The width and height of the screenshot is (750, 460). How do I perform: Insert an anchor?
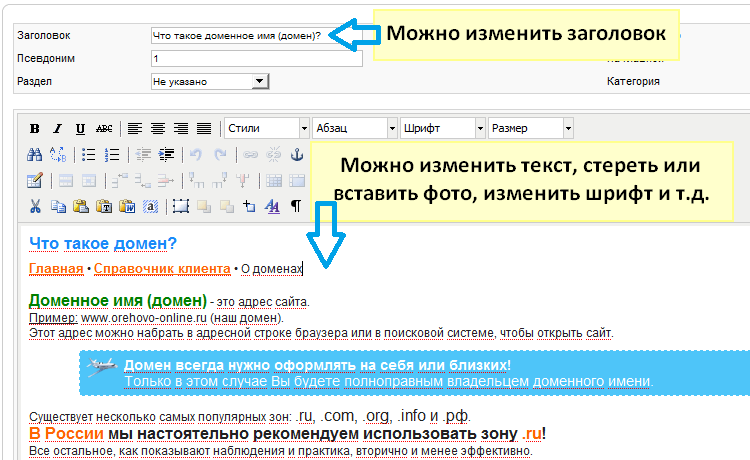tap(297, 154)
